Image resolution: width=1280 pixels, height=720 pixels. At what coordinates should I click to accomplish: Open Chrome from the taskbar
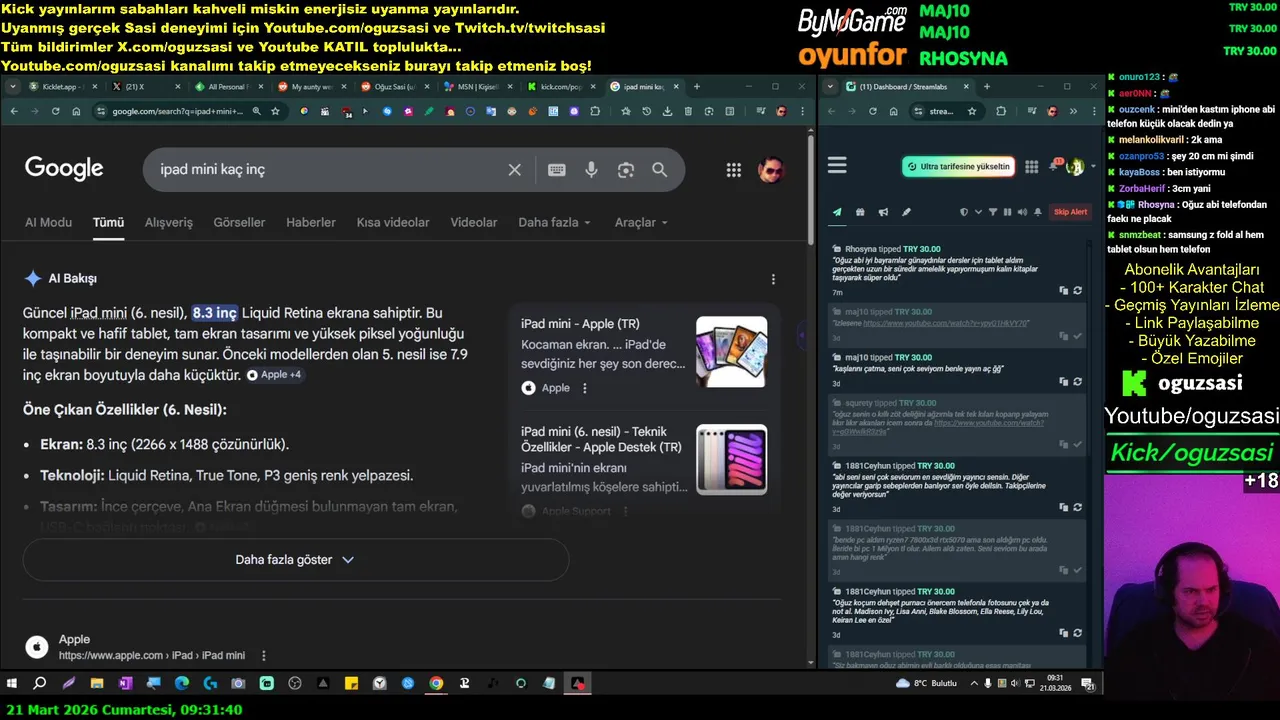436,684
